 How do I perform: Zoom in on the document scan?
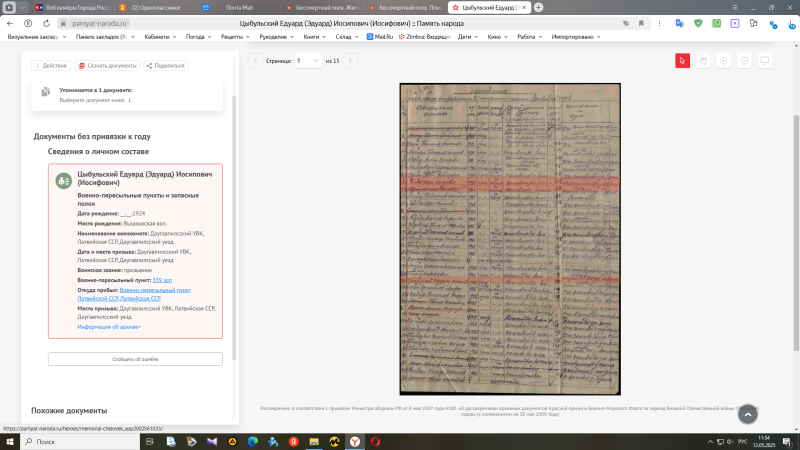pos(724,61)
